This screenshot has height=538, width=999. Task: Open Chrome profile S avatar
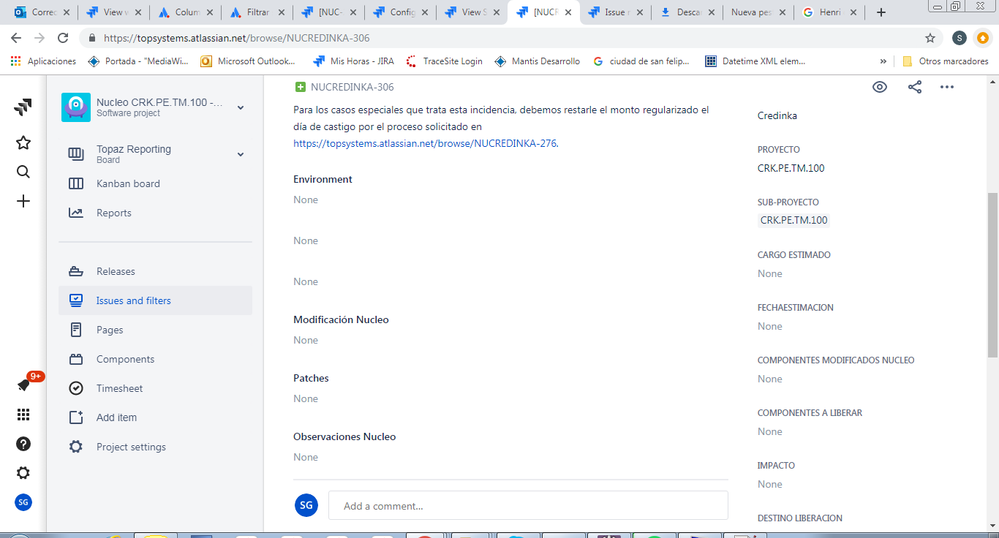pos(959,38)
